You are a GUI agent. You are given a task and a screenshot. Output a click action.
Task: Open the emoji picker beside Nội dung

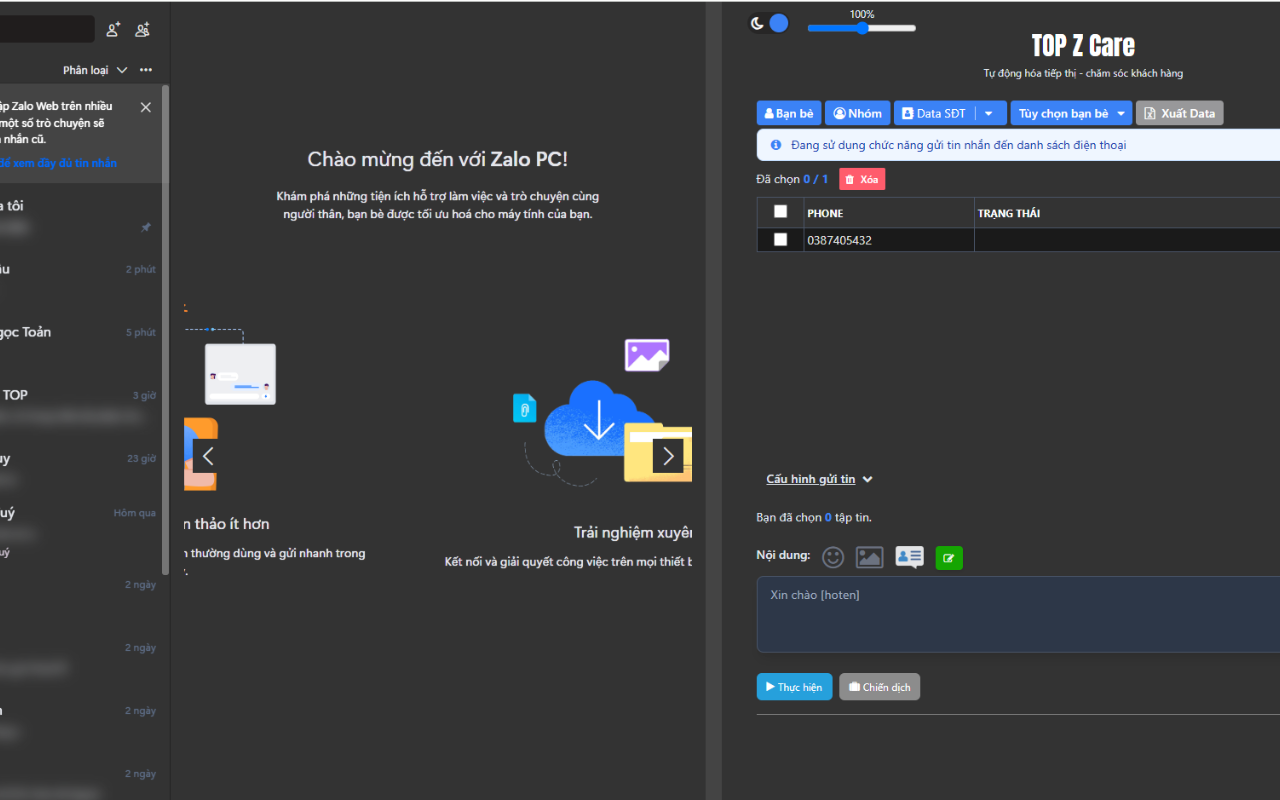(x=833, y=557)
